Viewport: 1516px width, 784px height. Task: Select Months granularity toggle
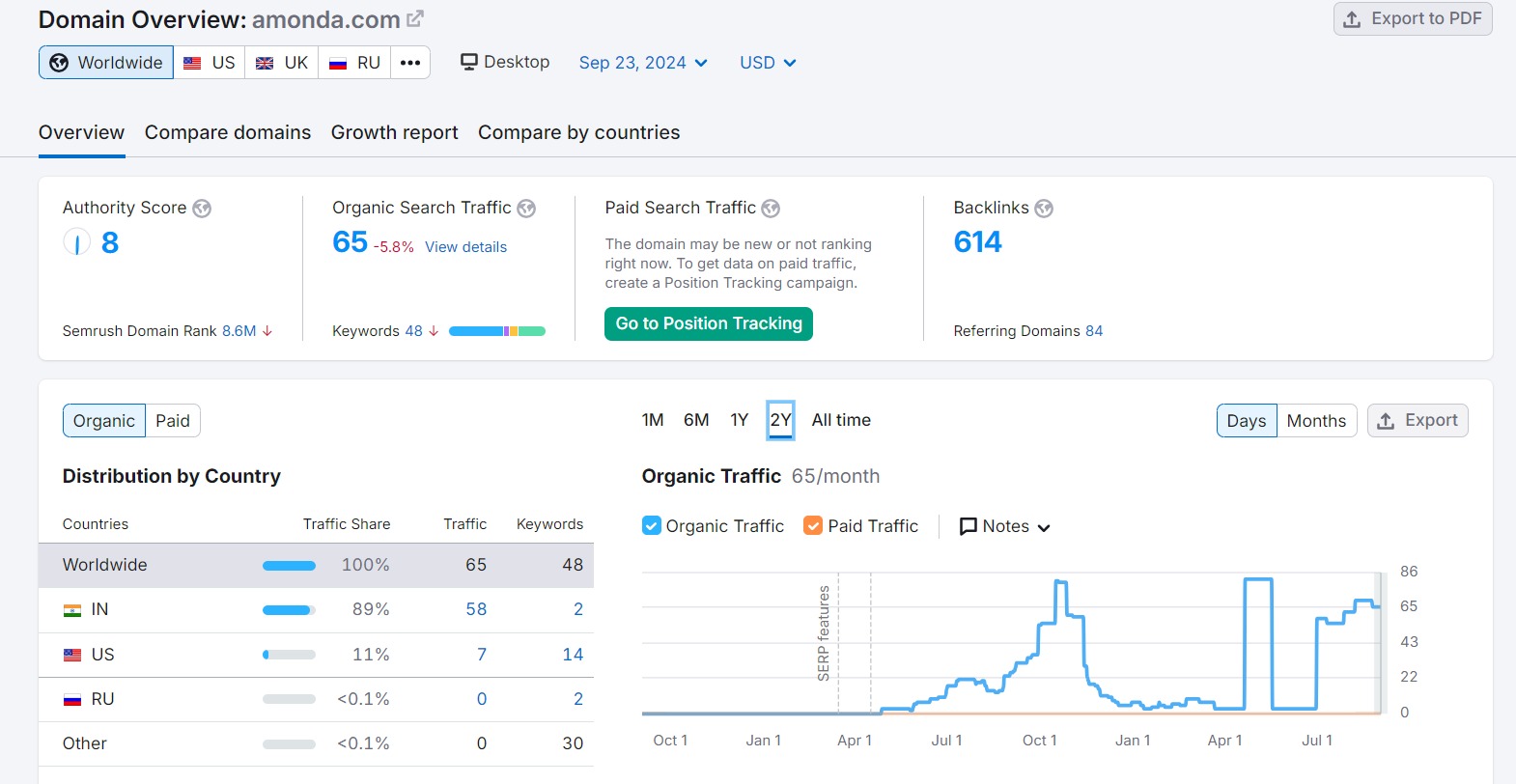click(1316, 421)
